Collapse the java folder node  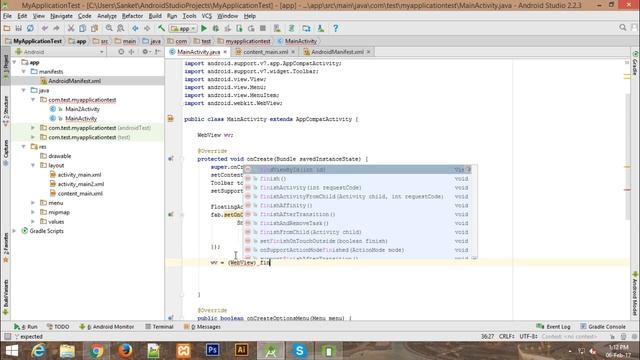(24, 90)
